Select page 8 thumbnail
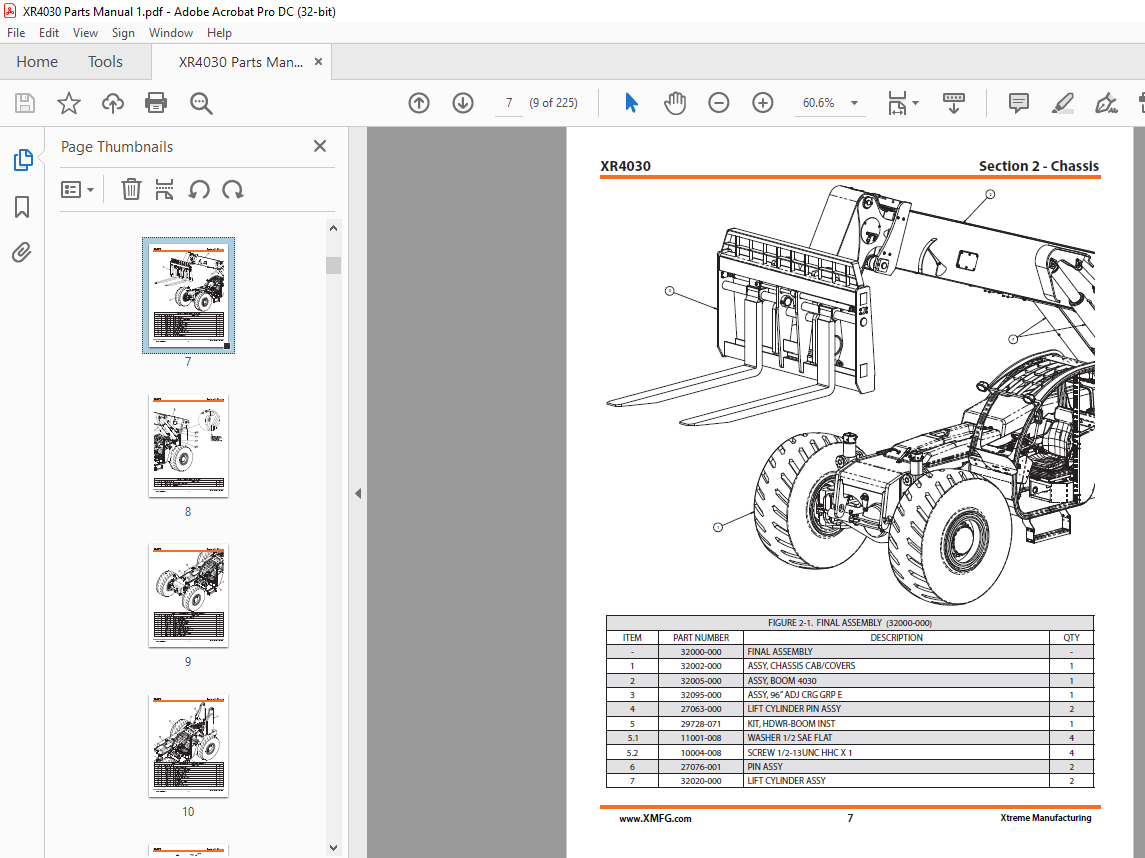The width and height of the screenshot is (1145, 858). pos(188,445)
